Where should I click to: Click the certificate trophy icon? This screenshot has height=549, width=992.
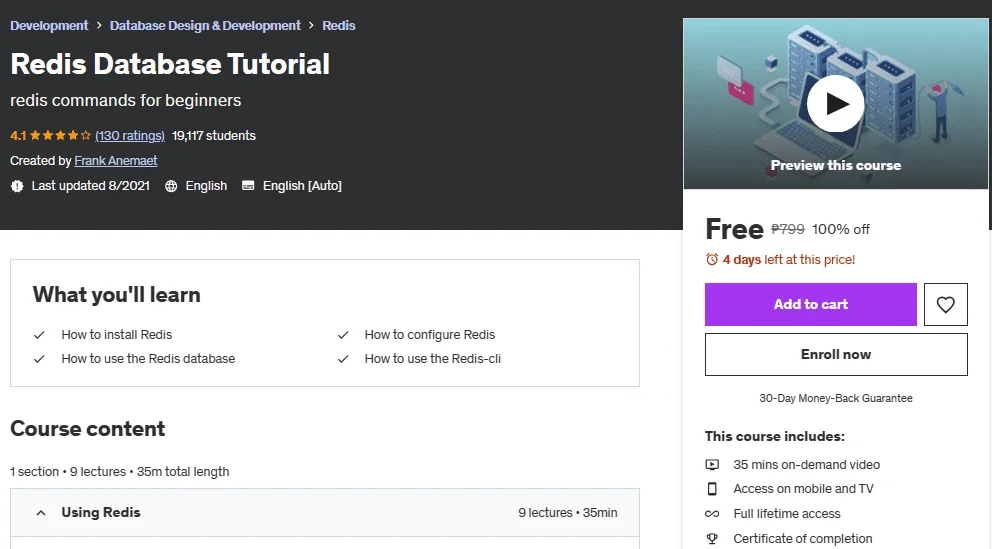[712, 539]
